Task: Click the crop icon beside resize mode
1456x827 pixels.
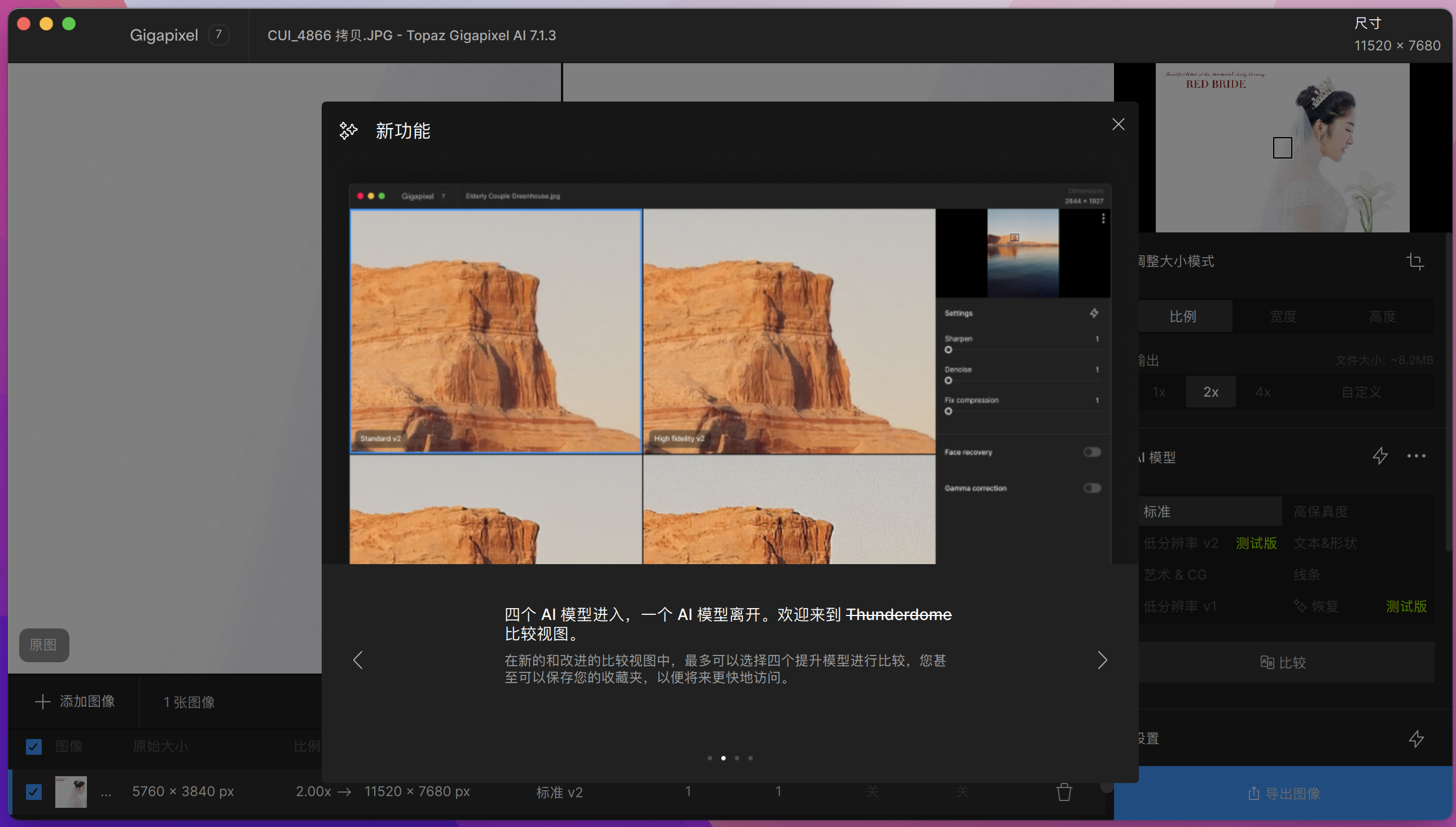Action: 1415,261
